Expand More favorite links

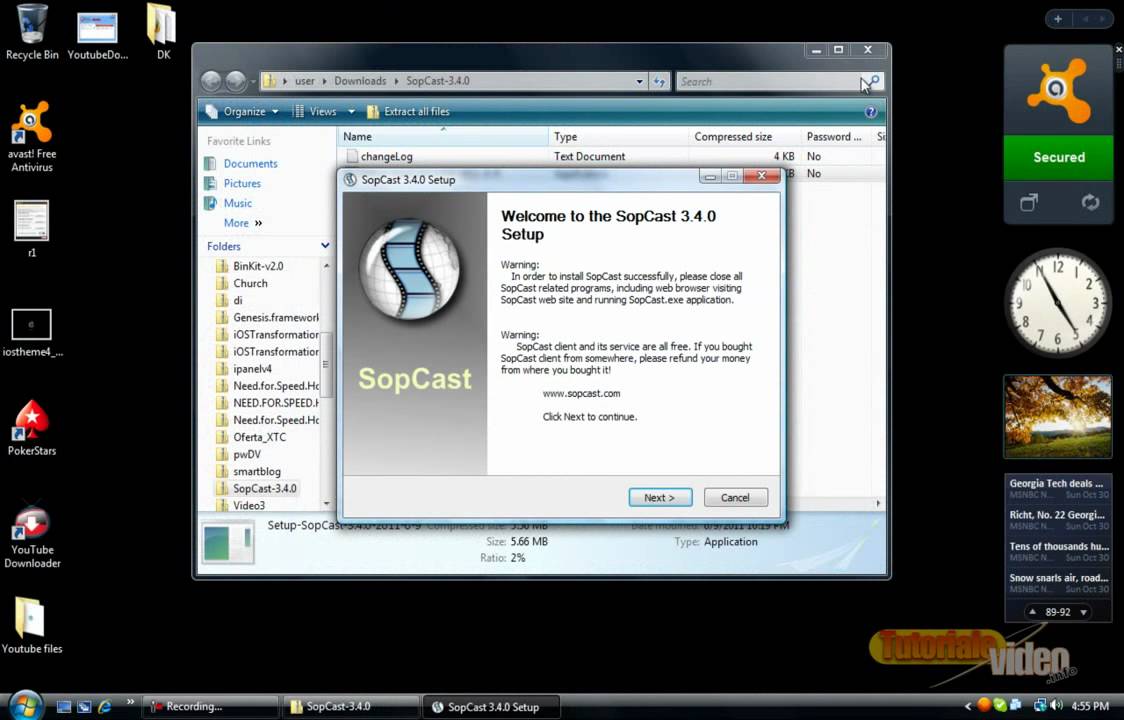pos(244,223)
